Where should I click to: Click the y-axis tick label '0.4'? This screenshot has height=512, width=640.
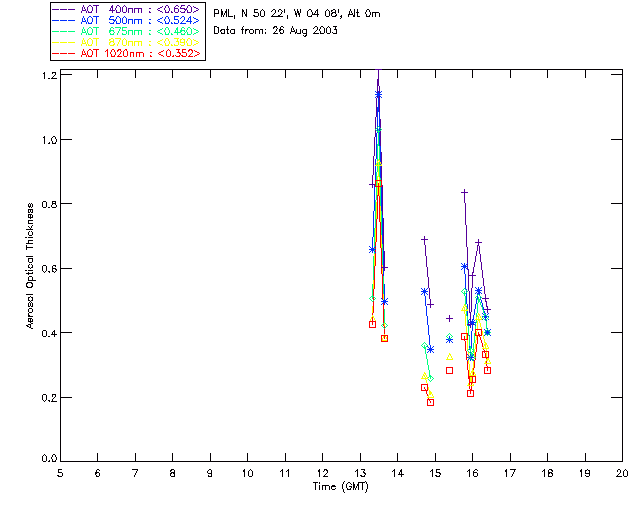click(x=49, y=333)
